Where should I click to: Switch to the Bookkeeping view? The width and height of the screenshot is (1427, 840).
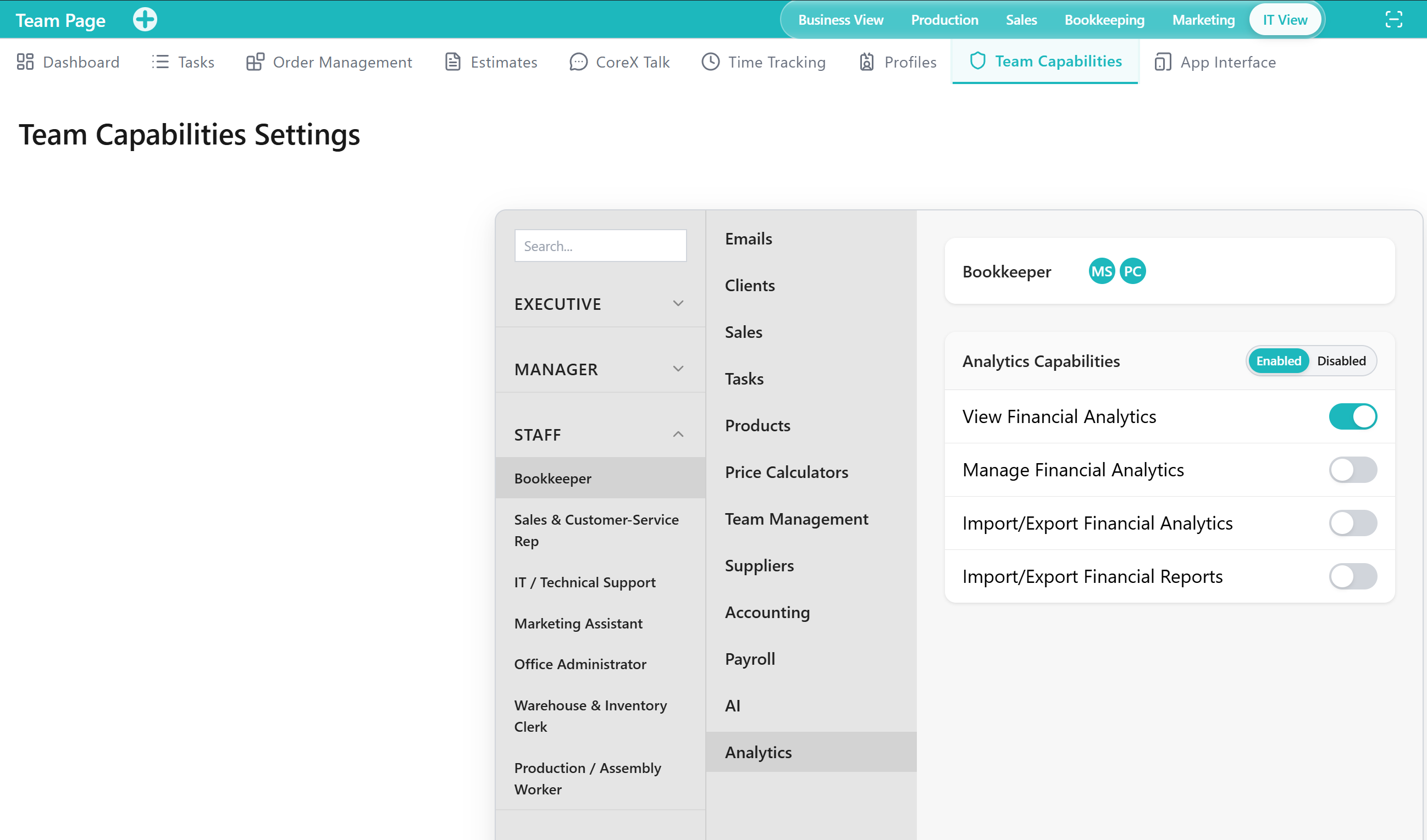point(1104,20)
